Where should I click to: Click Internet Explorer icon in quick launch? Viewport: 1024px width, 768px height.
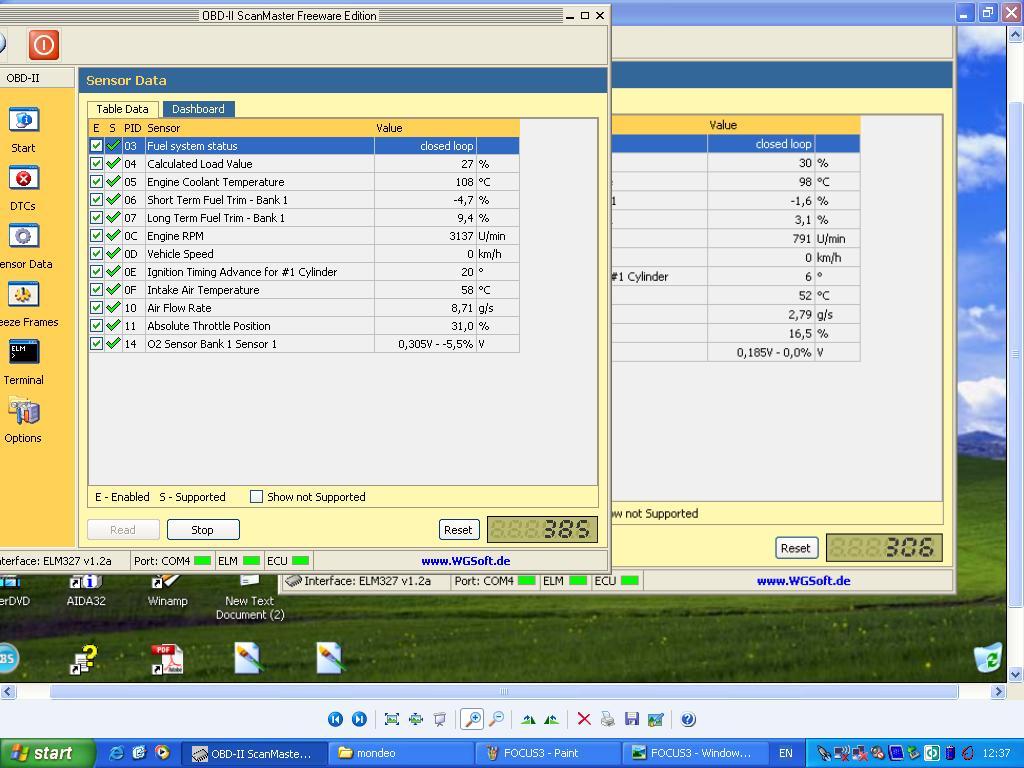coord(116,753)
